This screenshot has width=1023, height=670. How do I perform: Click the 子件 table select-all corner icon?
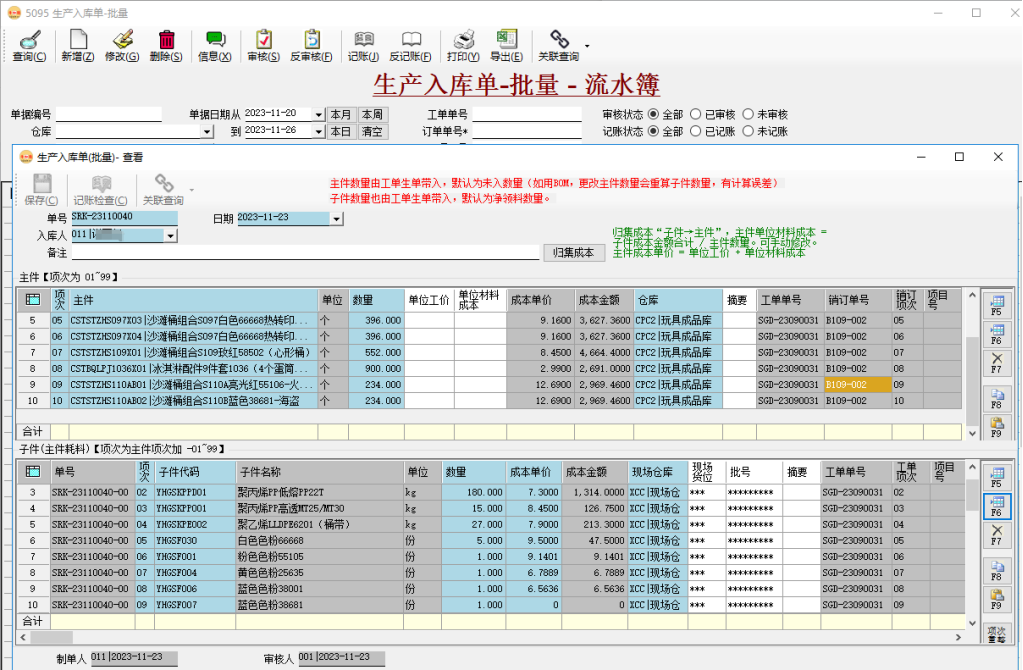(x=33, y=472)
